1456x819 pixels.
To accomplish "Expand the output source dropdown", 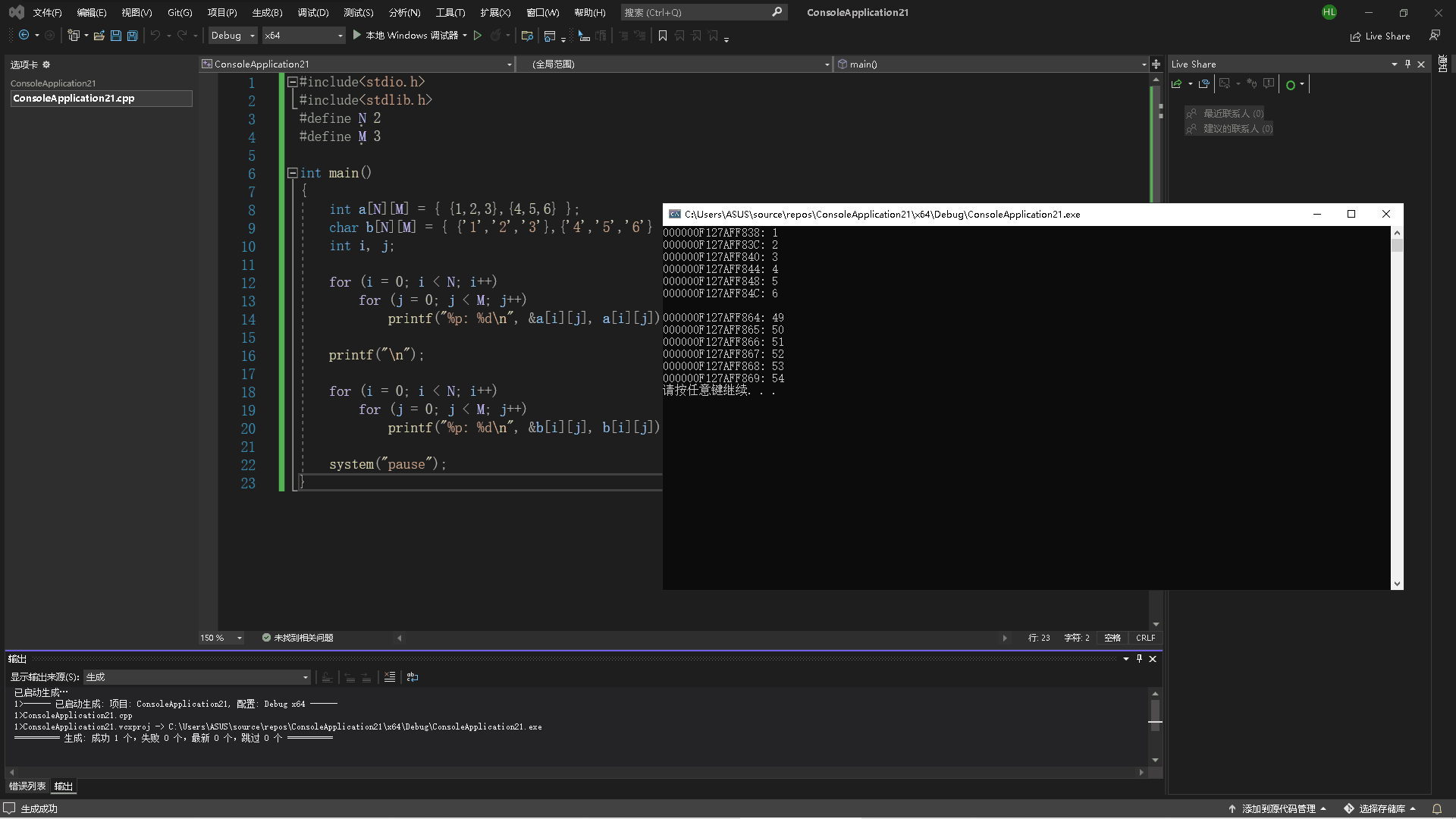I will [305, 677].
